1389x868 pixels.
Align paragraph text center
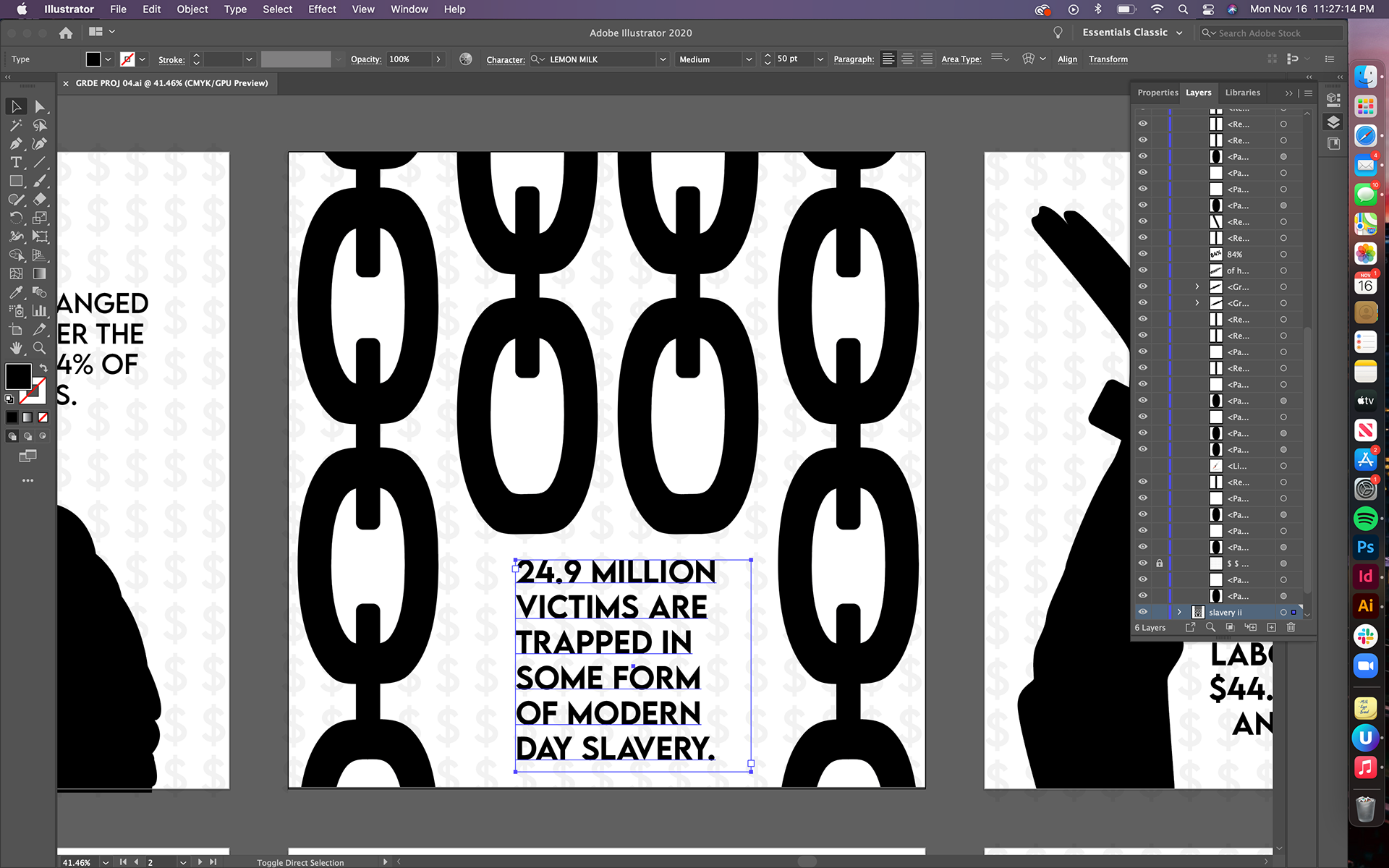pyautogui.click(x=907, y=59)
